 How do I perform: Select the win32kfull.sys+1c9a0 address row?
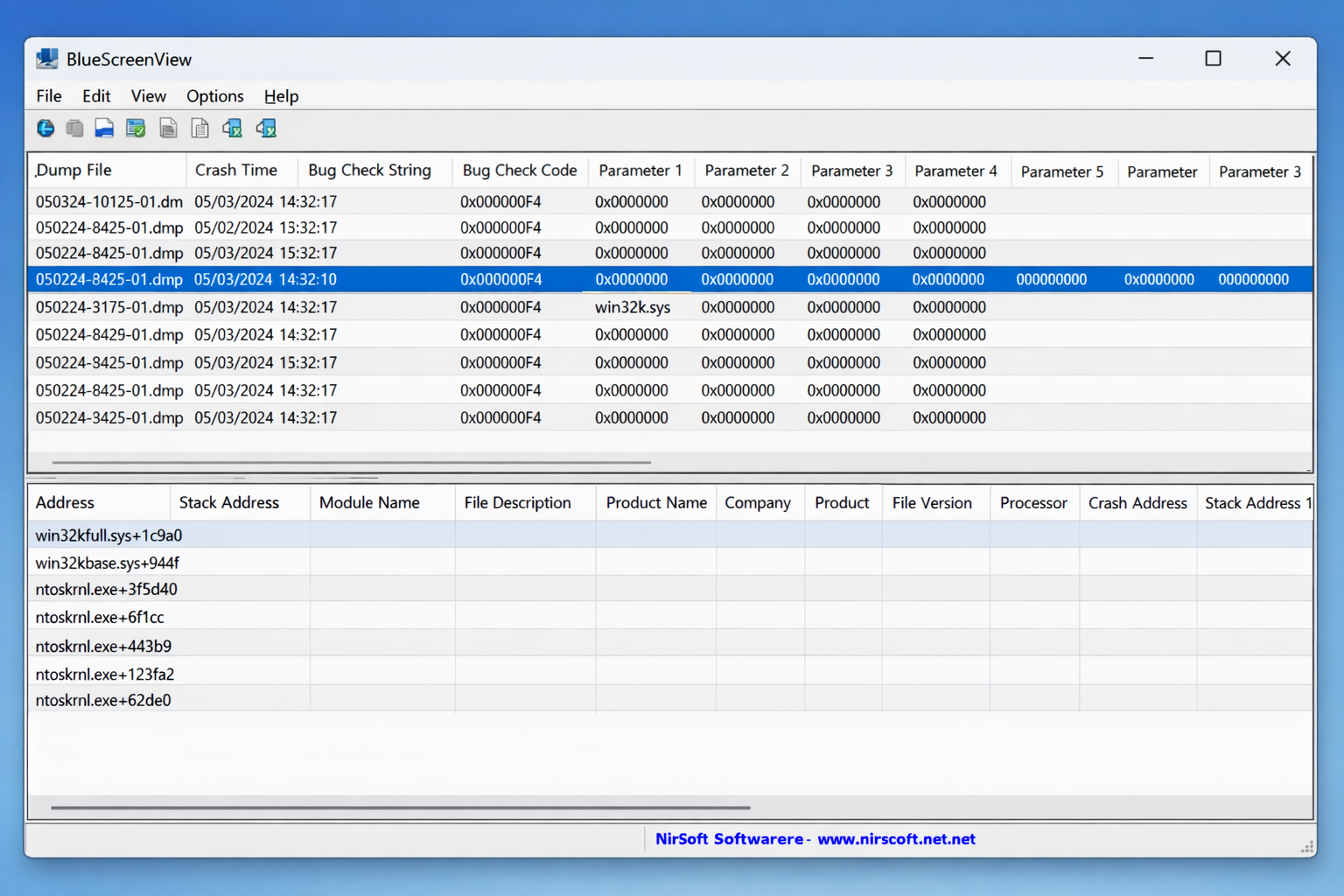pos(670,535)
